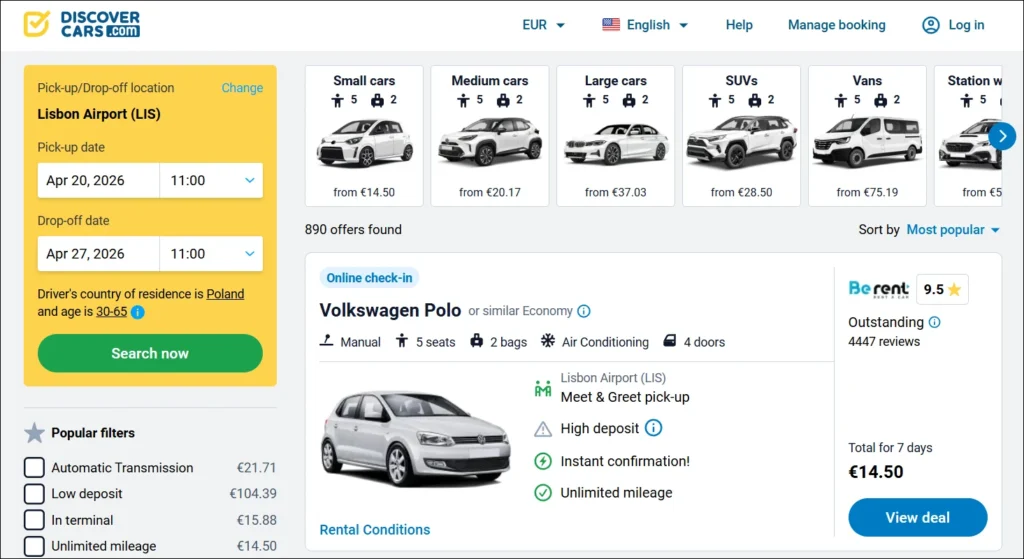
Task: Click the €104.39 Low deposit price
Action: (x=253, y=494)
